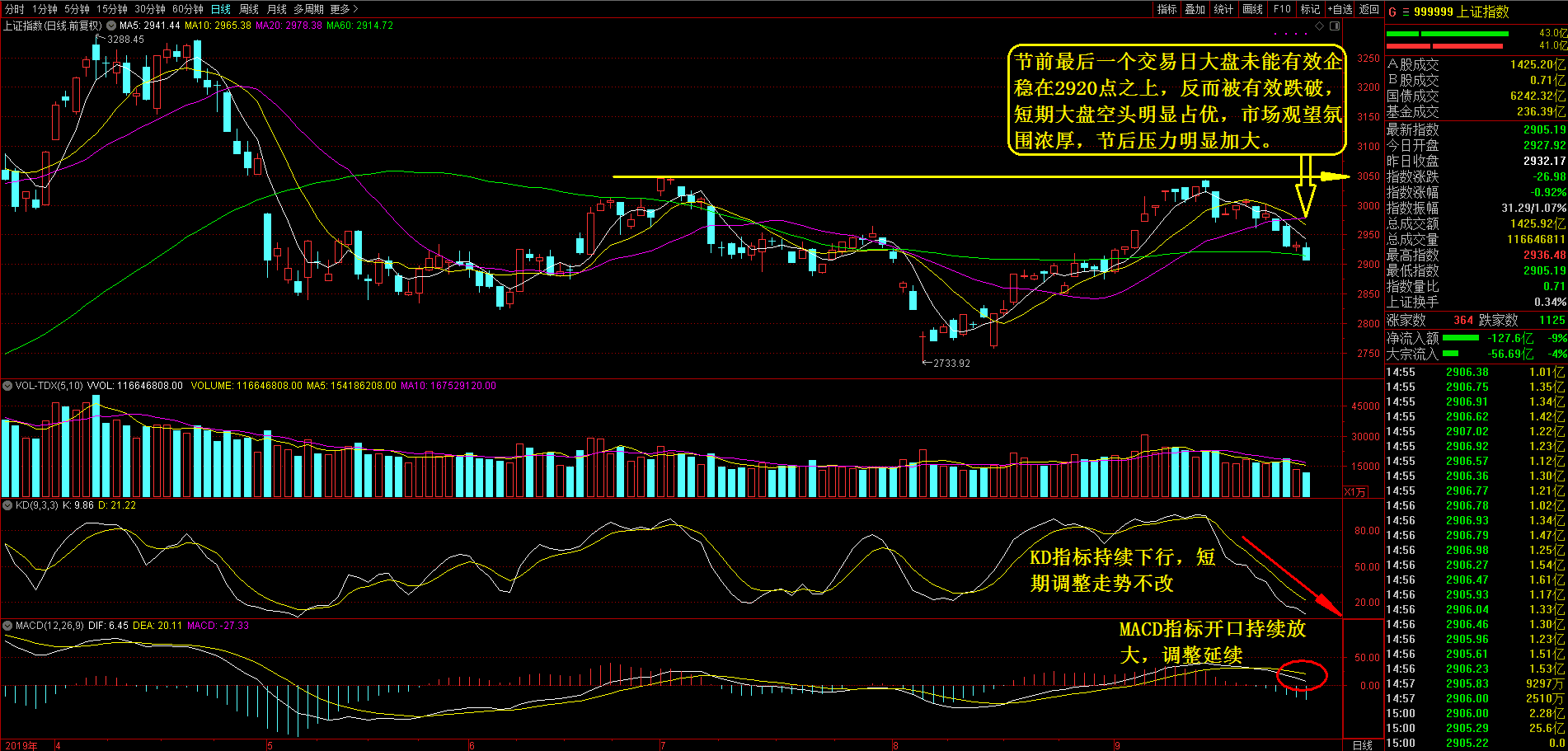Click the 3288.45 high price label

point(125,39)
